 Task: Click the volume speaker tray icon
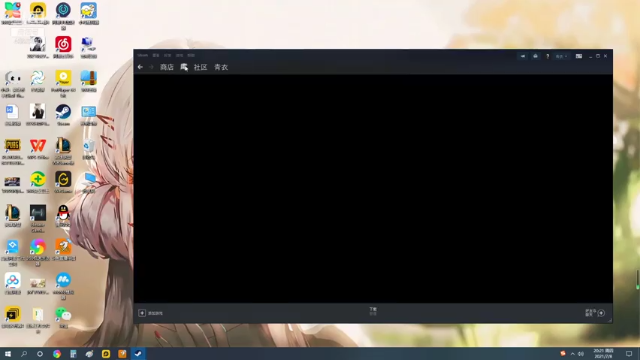click(x=581, y=353)
